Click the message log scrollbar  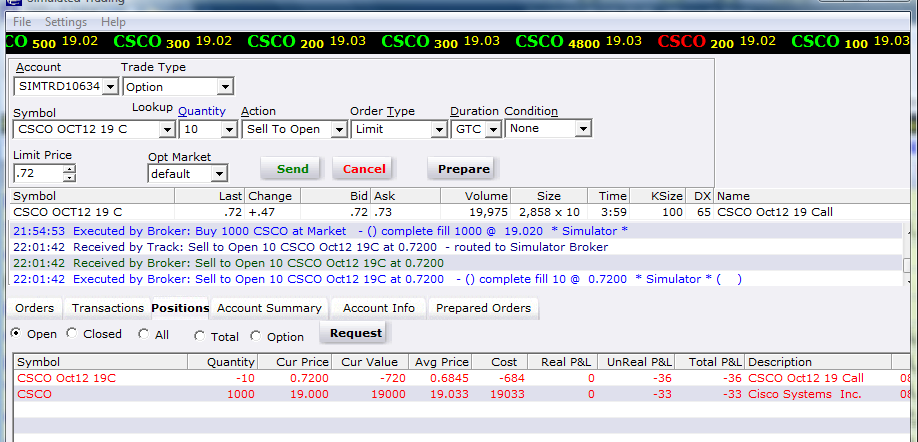[907, 255]
